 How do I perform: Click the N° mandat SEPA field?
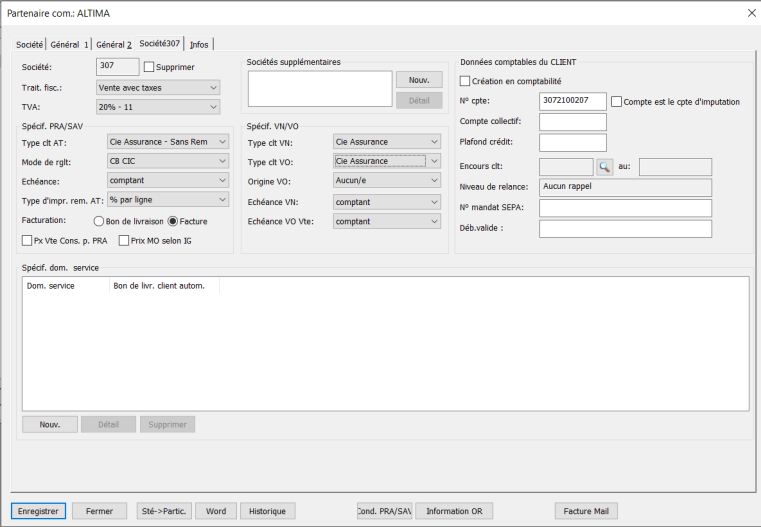[626, 208]
